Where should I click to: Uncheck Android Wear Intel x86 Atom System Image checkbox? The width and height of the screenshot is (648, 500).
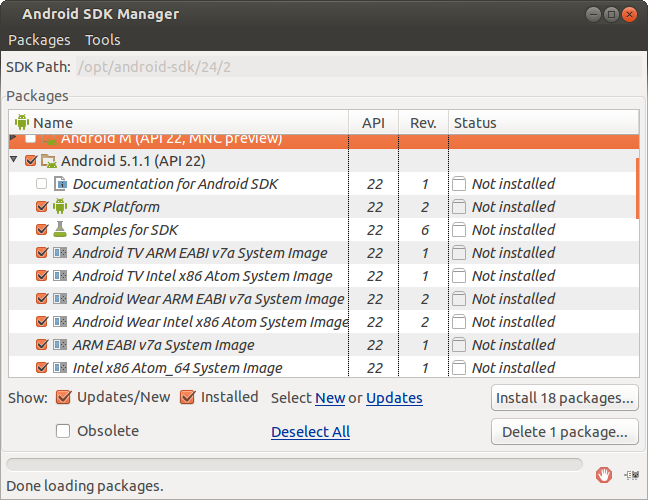42,321
